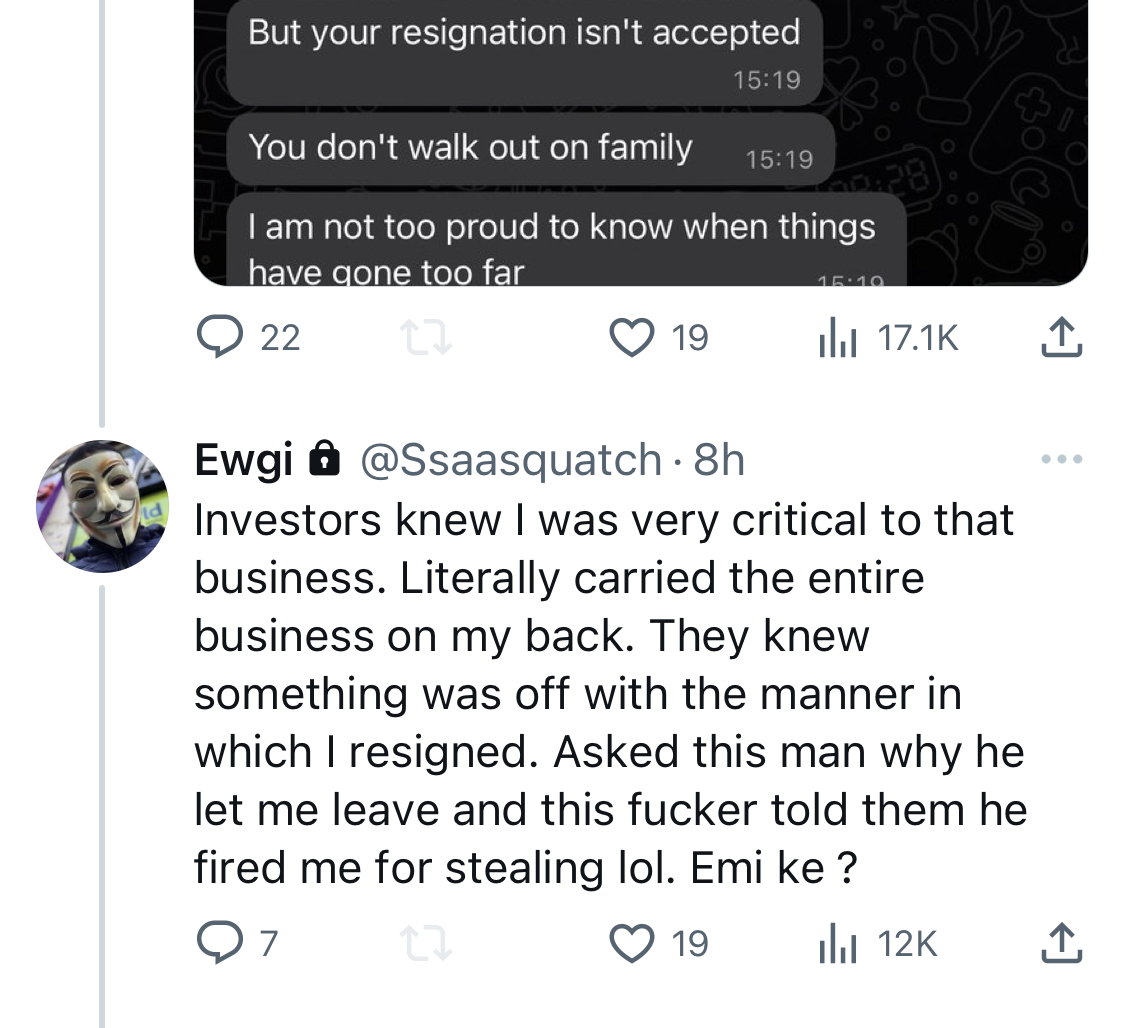Image resolution: width=1125 pixels, height=1028 pixels.
Task: Share the upper tweet with the chat screenshot
Action: pyautogui.click(x=1062, y=337)
